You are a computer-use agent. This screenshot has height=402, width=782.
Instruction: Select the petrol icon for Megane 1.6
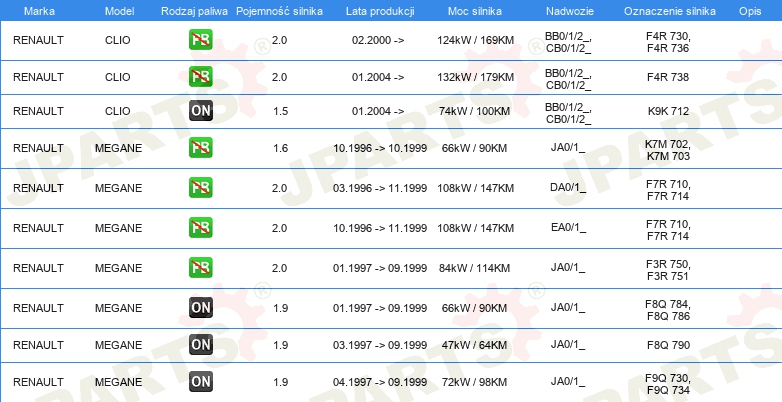click(200, 148)
